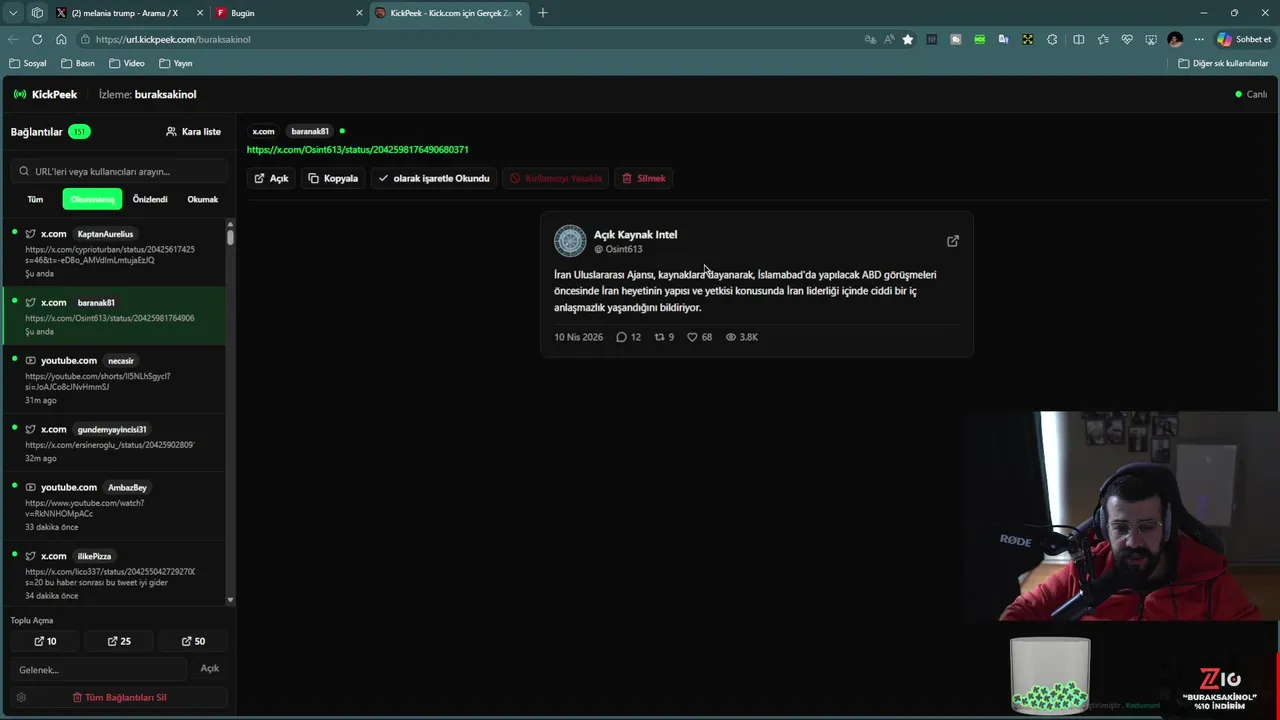Click the scroll down arrow of link list

click(x=230, y=600)
